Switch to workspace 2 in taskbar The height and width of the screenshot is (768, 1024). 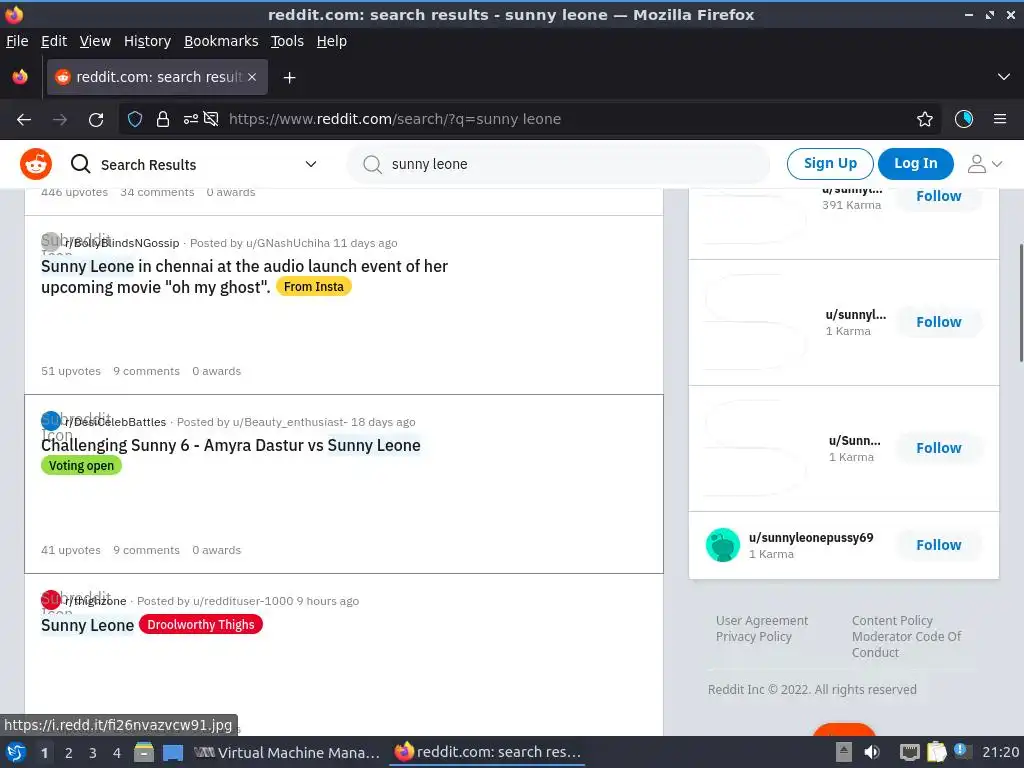(69, 753)
